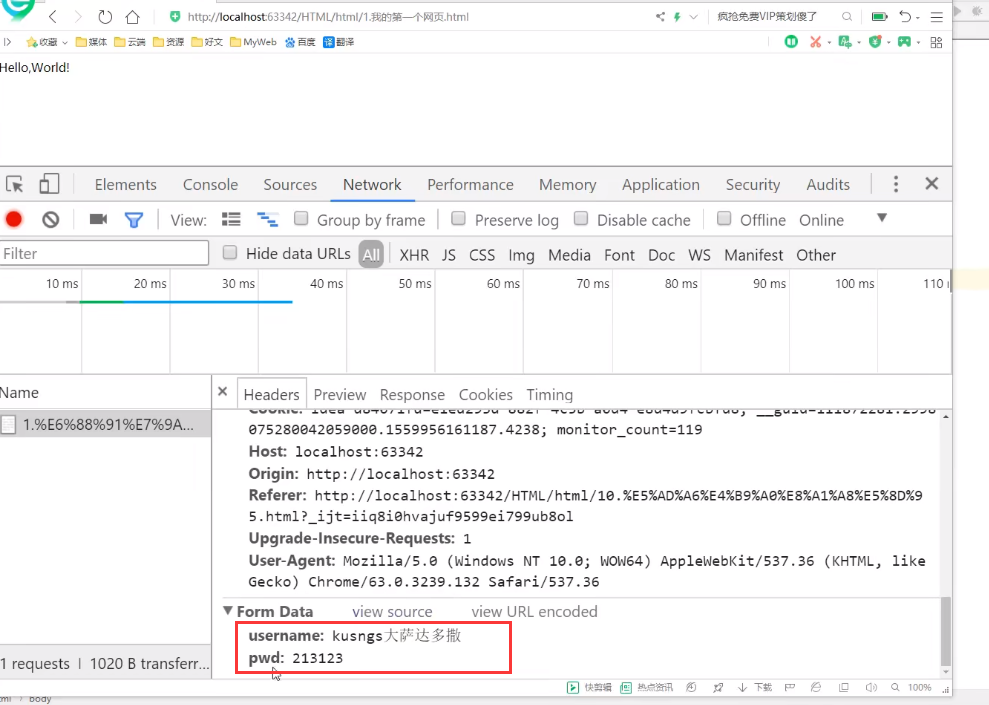The width and height of the screenshot is (989, 705).
Task: Click the green shield extension icon
Action: click(x=875, y=42)
